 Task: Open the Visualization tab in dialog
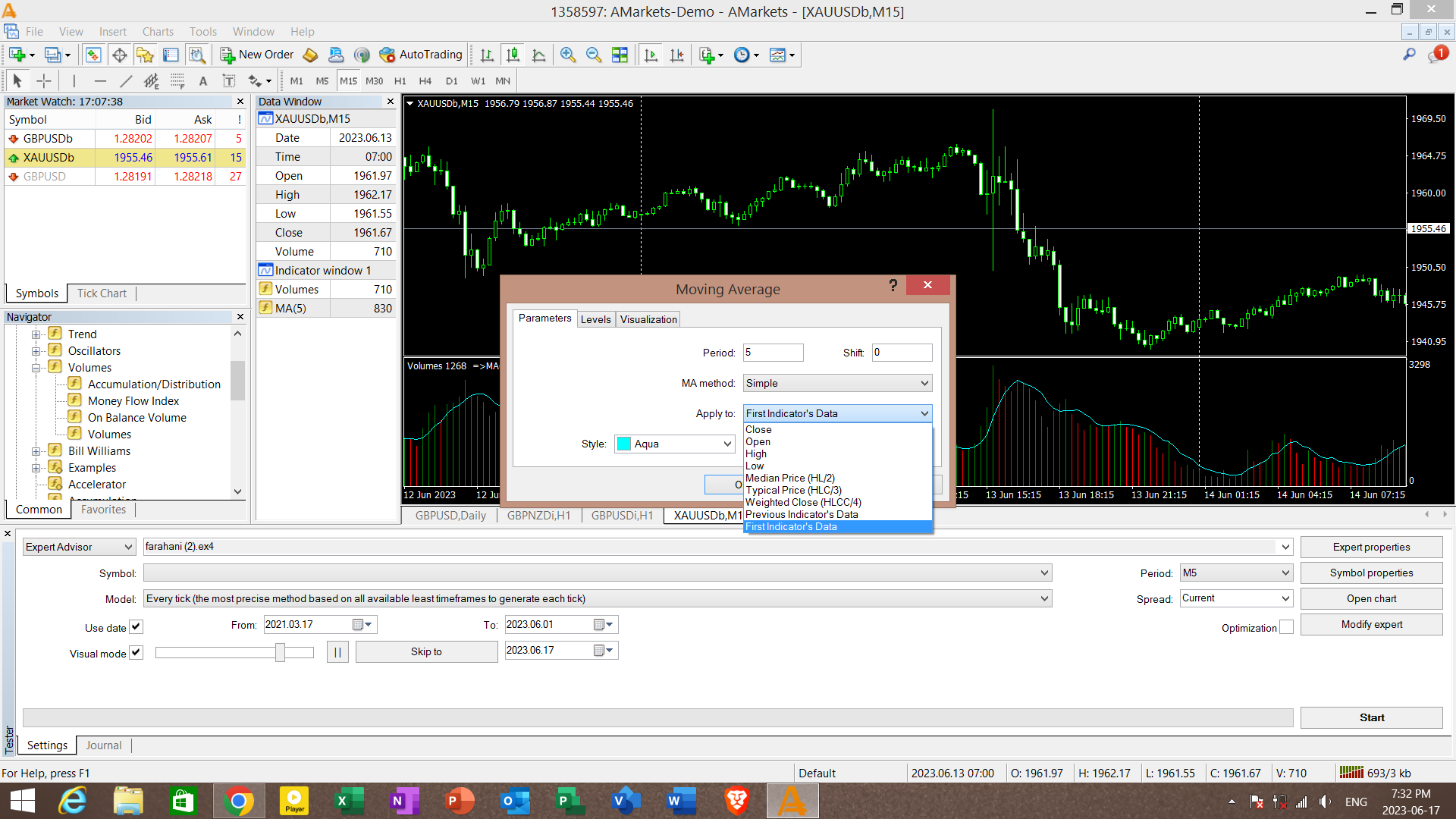[x=648, y=319]
